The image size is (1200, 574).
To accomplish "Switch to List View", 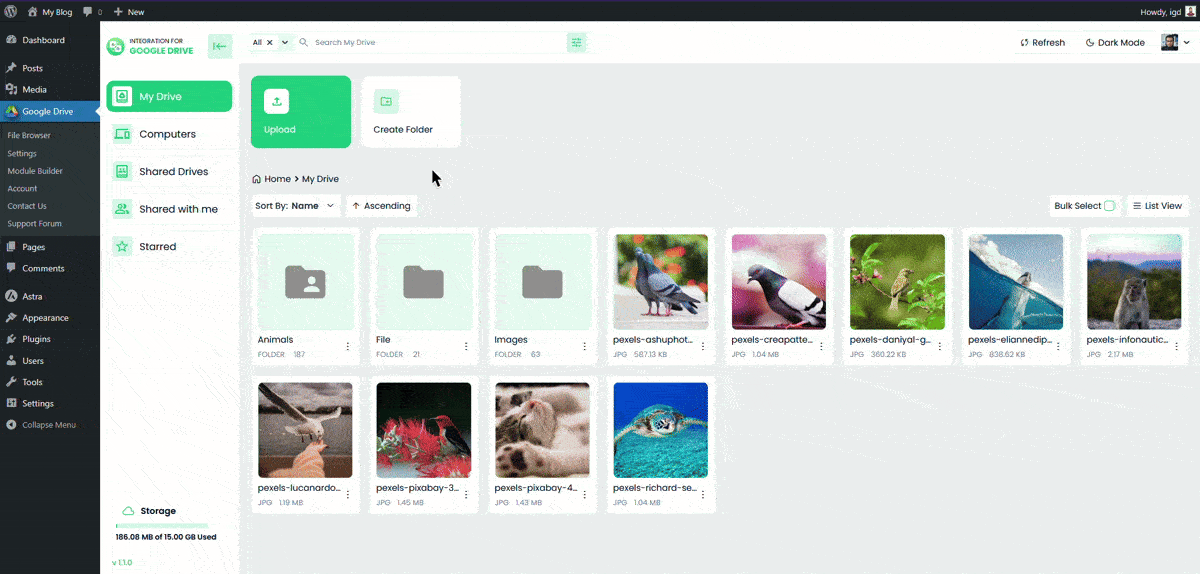I will point(1157,206).
